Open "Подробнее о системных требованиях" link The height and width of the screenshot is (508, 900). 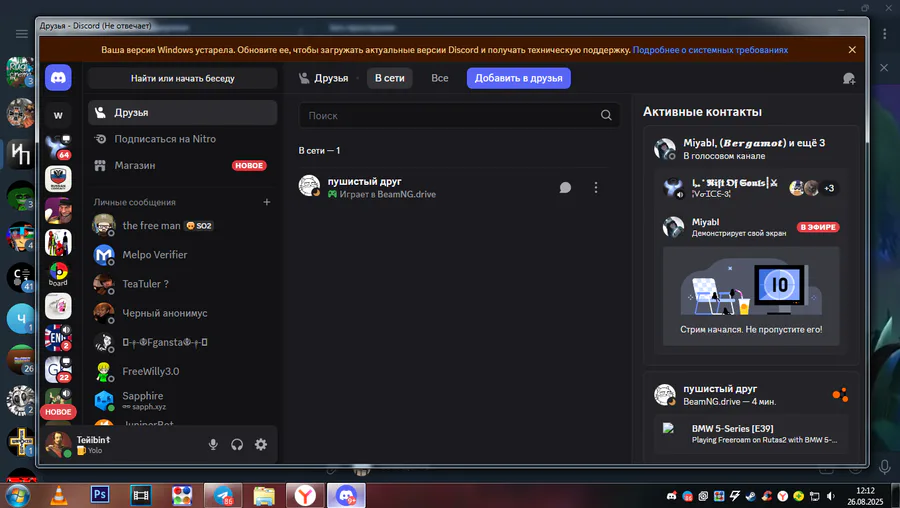pyautogui.click(x=710, y=50)
